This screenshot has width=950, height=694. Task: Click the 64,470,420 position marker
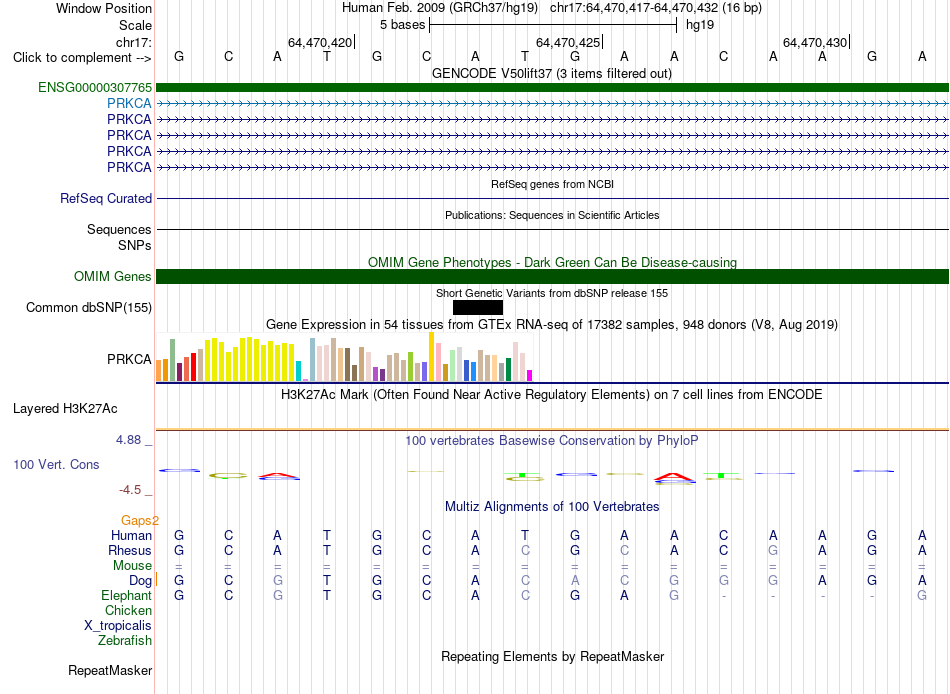point(320,42)
